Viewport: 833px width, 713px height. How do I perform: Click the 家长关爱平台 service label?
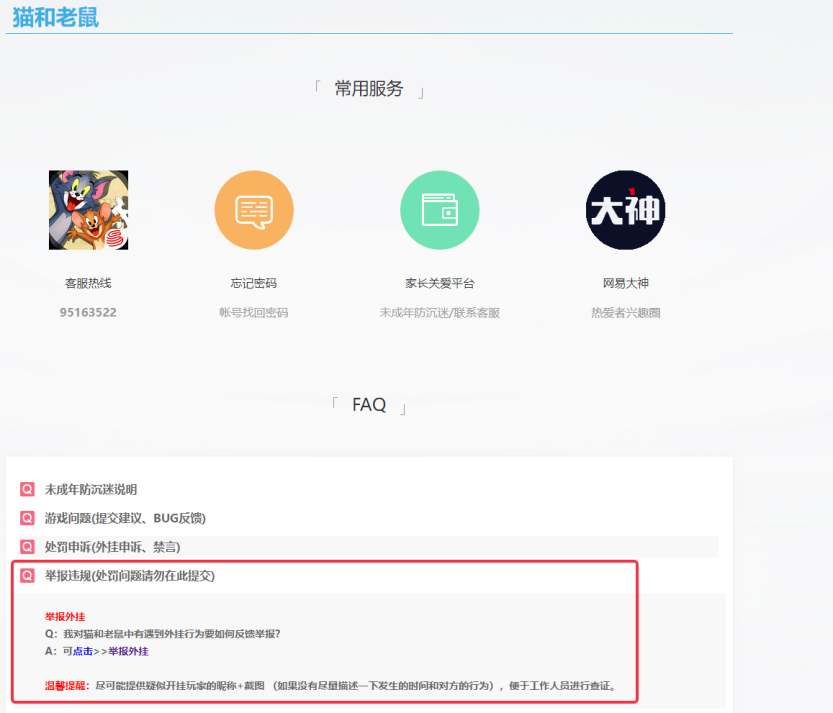pos(440,283)
